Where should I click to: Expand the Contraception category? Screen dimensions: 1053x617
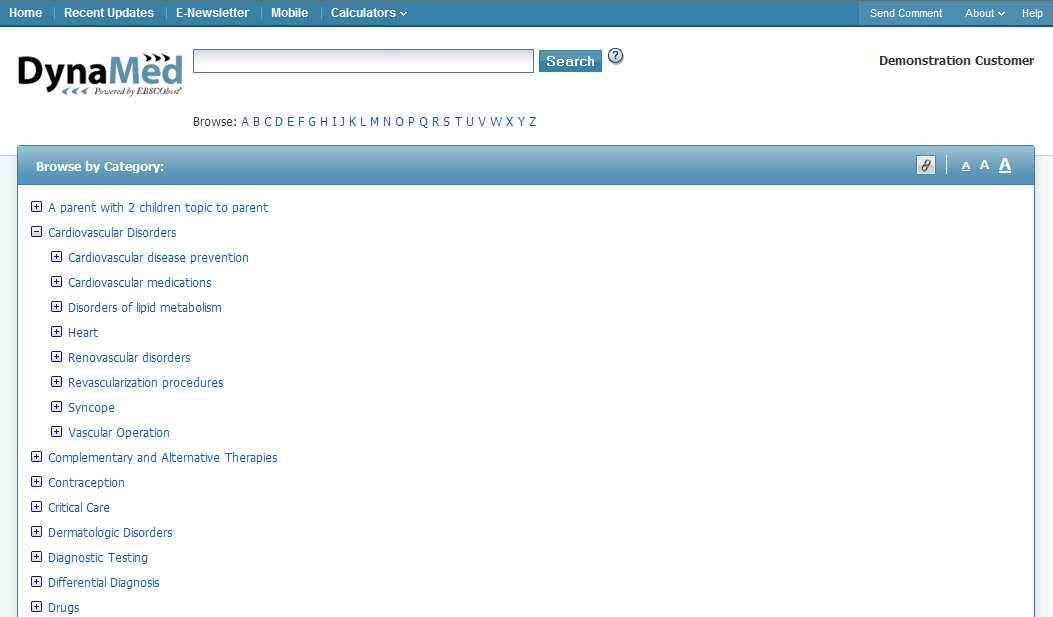point(37,482)
